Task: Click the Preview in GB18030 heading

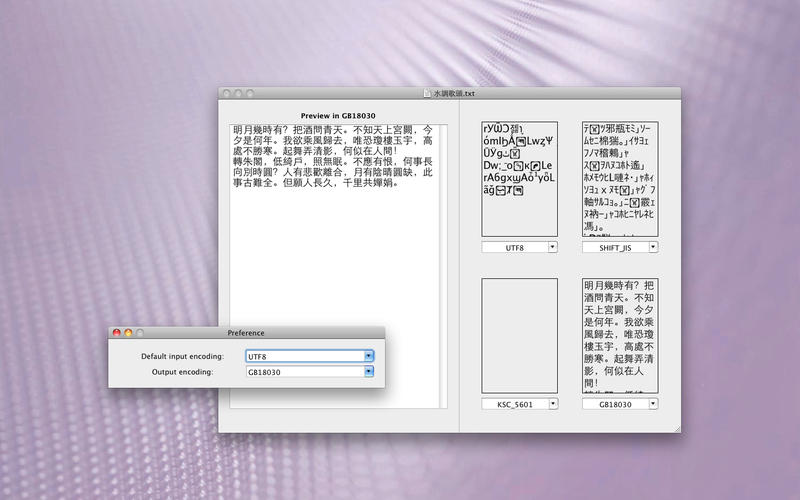Action: click(x=339, y=115)
